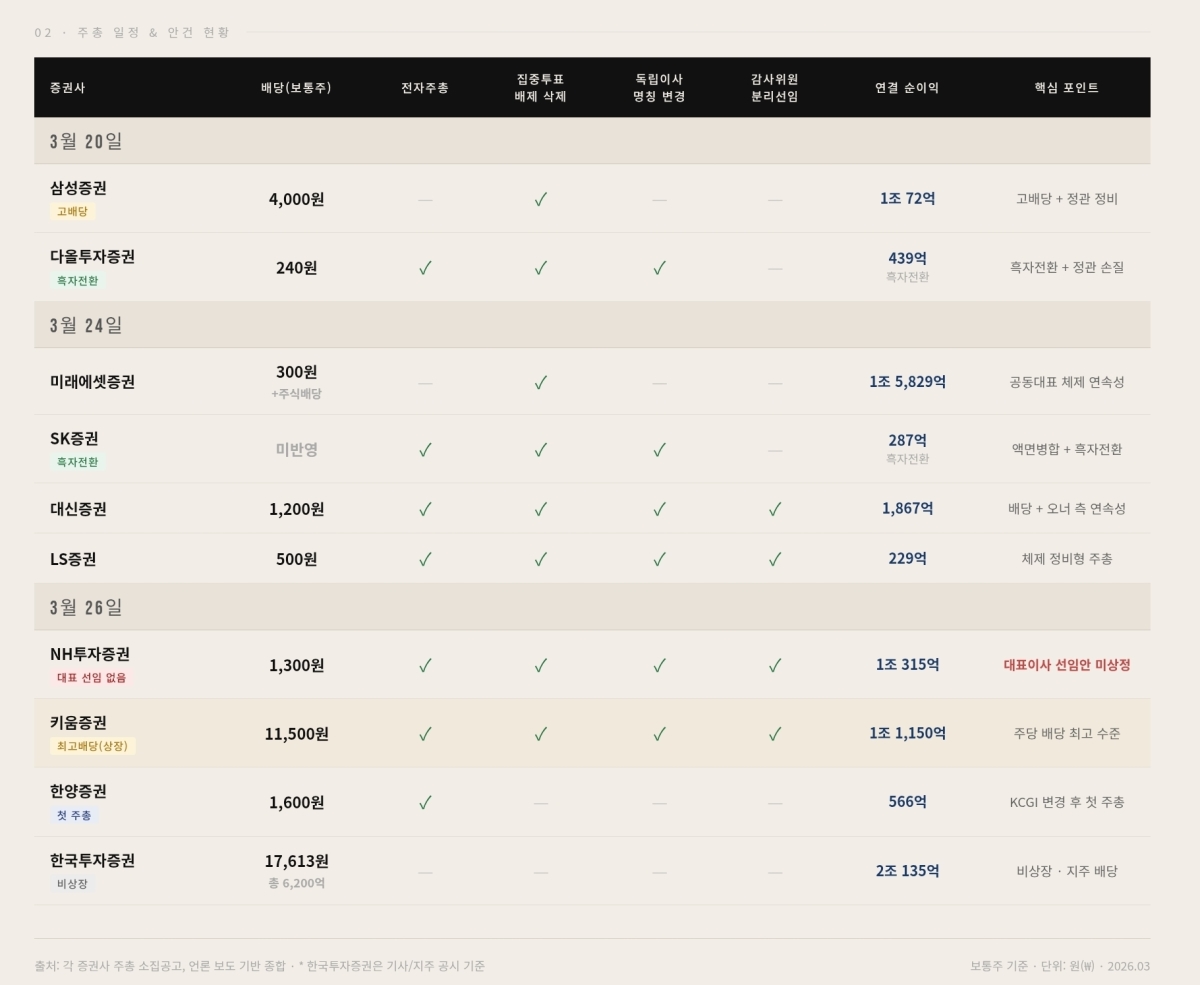Image resolution: width=1200 pixels, height=985 pixels.
Task: Click 키움증권's 집중투표 배제 삭제 checkmark
Action: pyautogui.click(x=541, y=734)
